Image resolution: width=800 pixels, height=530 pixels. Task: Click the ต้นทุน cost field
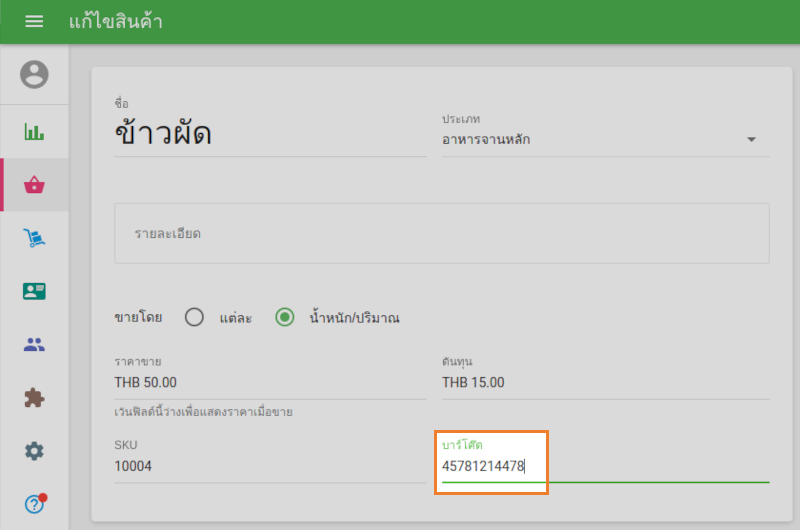click(606, 383)
